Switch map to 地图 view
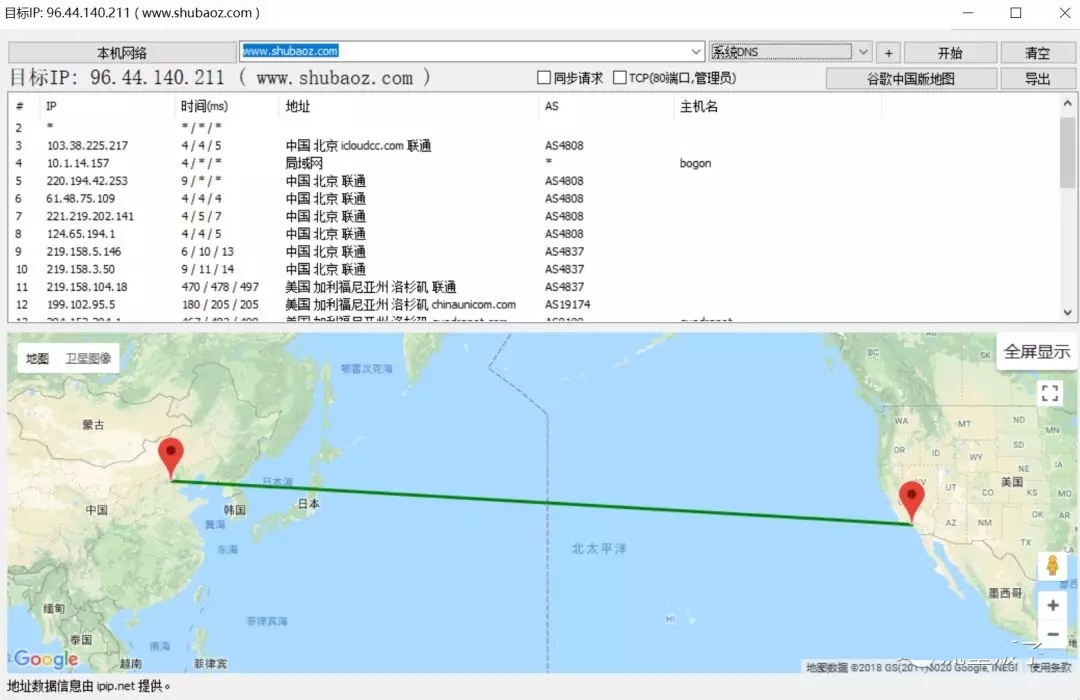The height and width of the screenshot is (700, 1080). point(37,358)
